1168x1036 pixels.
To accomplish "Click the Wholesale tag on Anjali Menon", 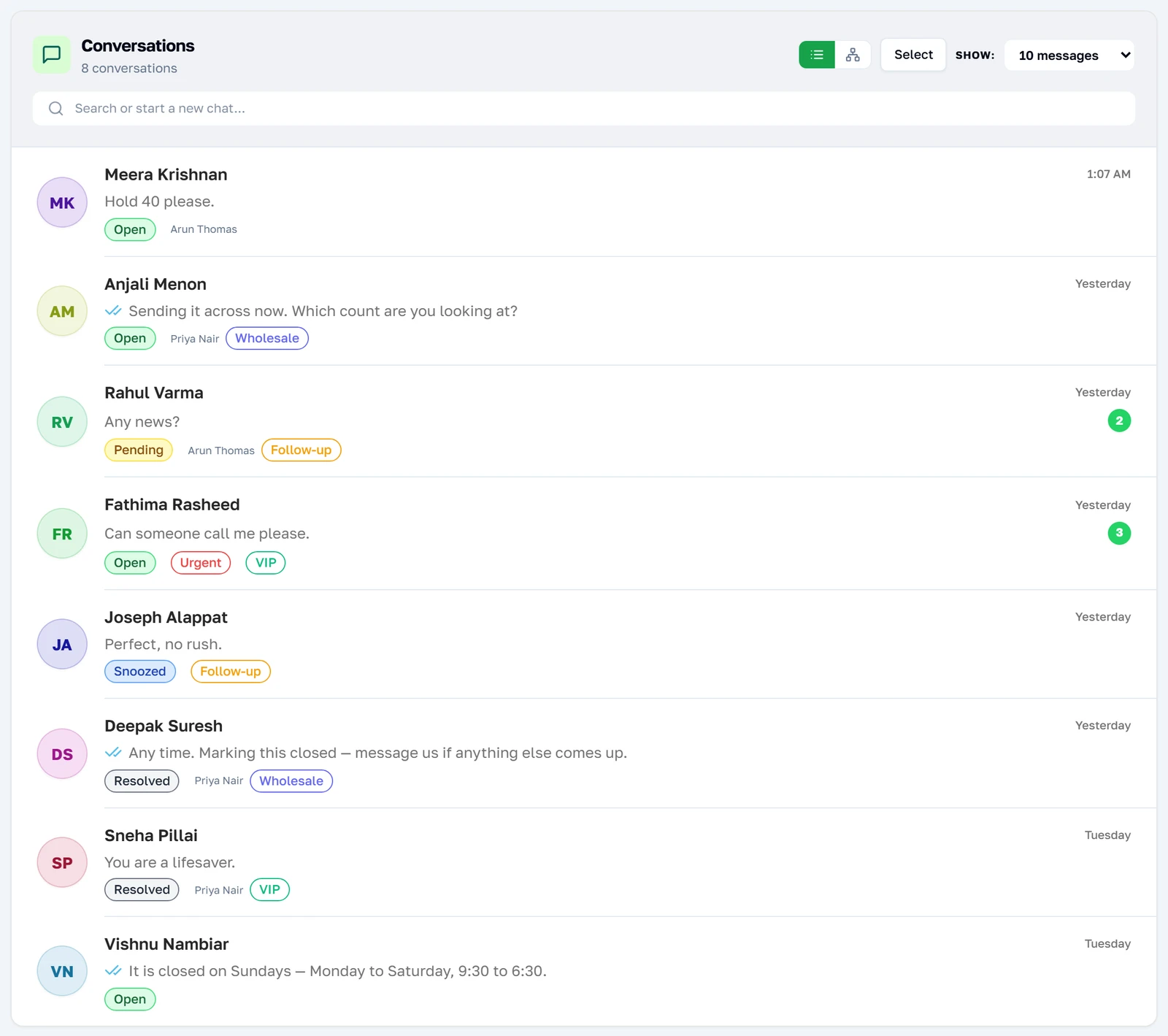I will [267, 338].
